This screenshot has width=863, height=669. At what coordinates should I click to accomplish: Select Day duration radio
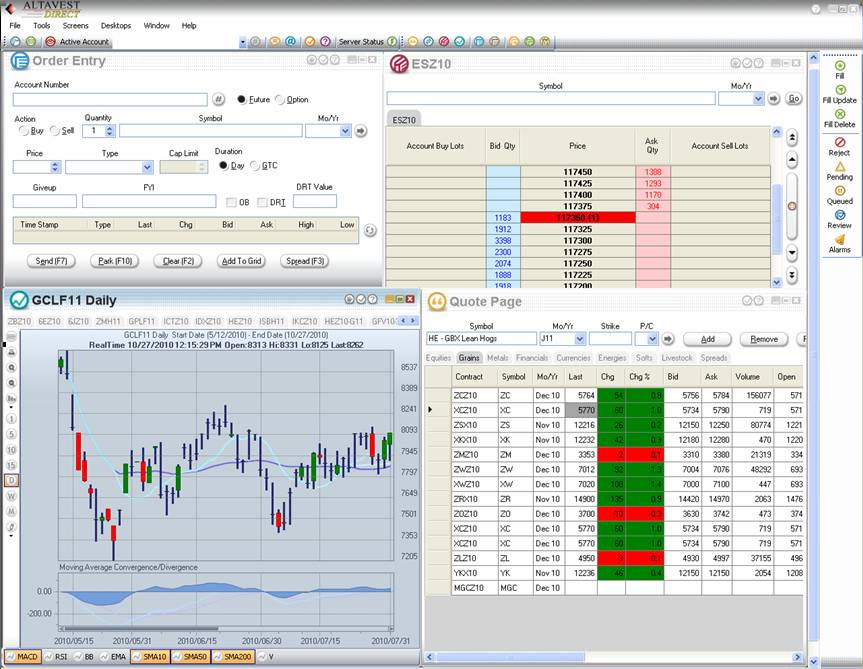[223, 165]
